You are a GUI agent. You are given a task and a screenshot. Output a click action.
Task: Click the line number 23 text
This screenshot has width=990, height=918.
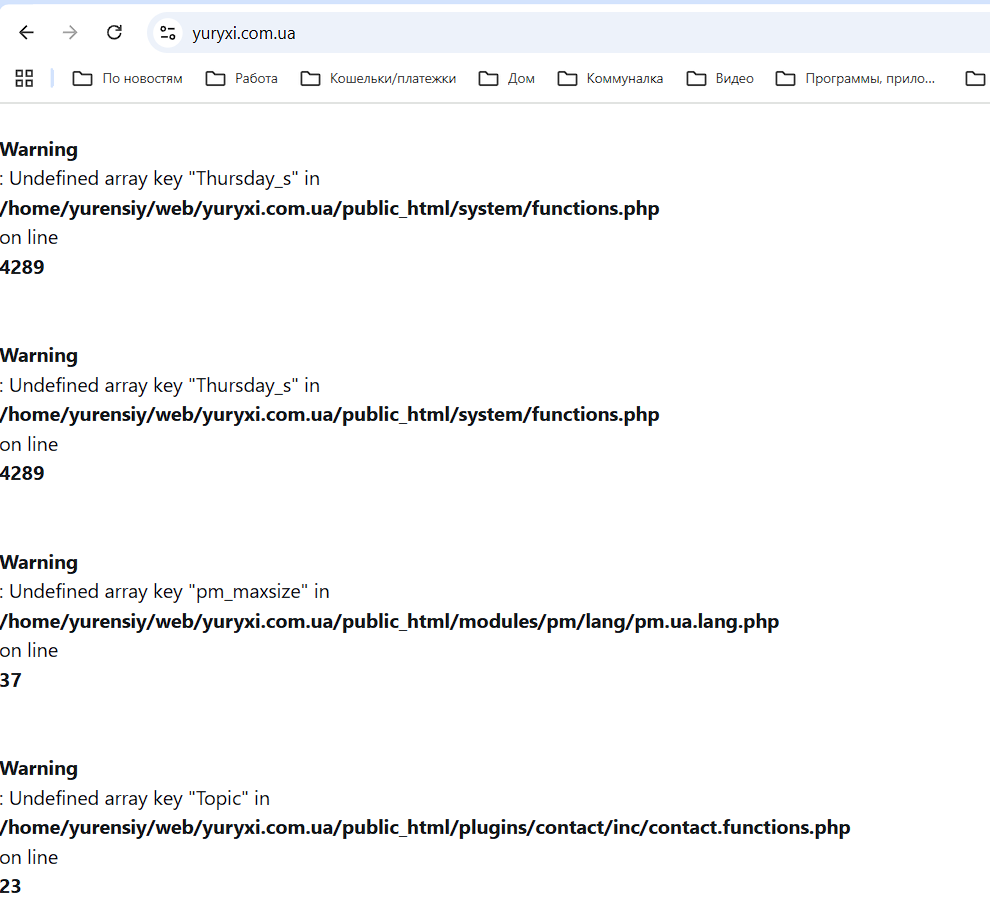click(x=11, y=886)
